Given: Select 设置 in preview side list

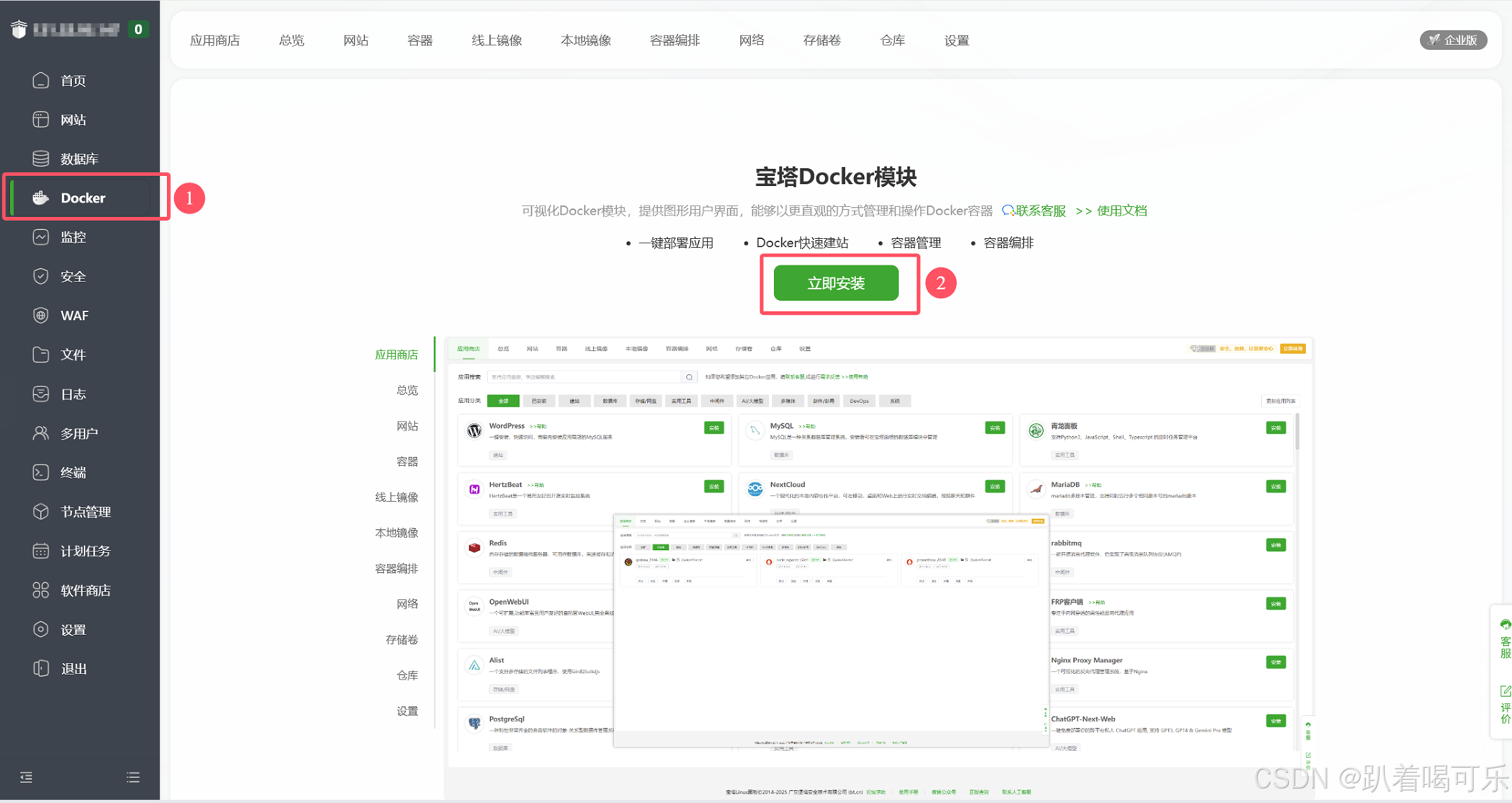Looking at the screenshot, I should tap(407, 711).
